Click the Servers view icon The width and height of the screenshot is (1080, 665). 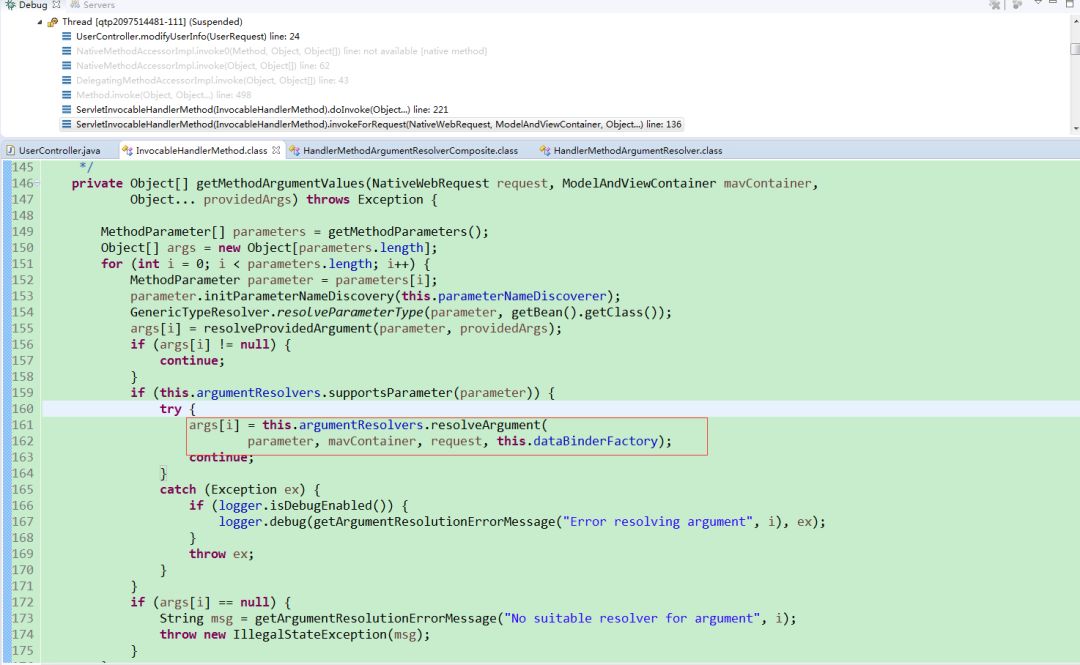tap(75, 5)
